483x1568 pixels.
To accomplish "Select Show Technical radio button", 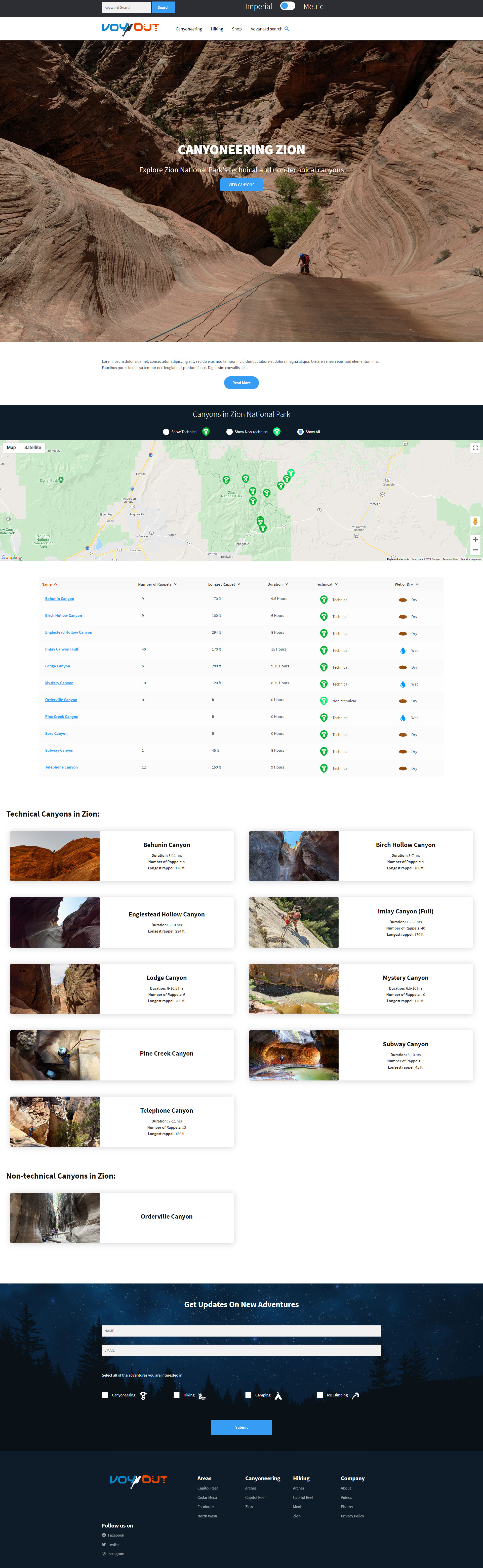I will tap(166, 432).
